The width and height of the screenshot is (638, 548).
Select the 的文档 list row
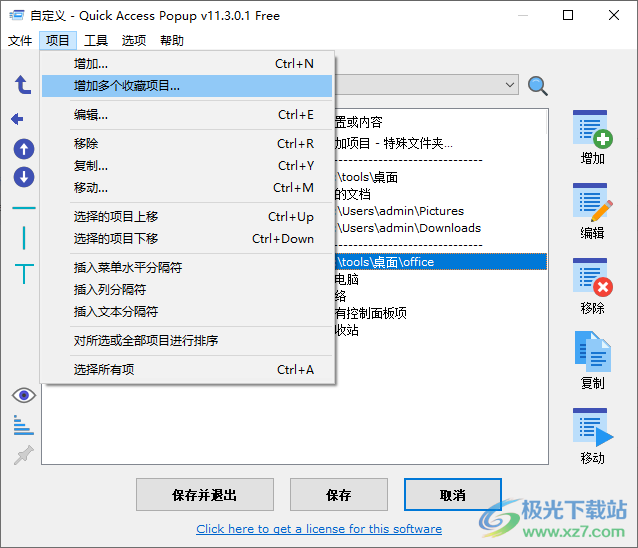pos(441,194)
